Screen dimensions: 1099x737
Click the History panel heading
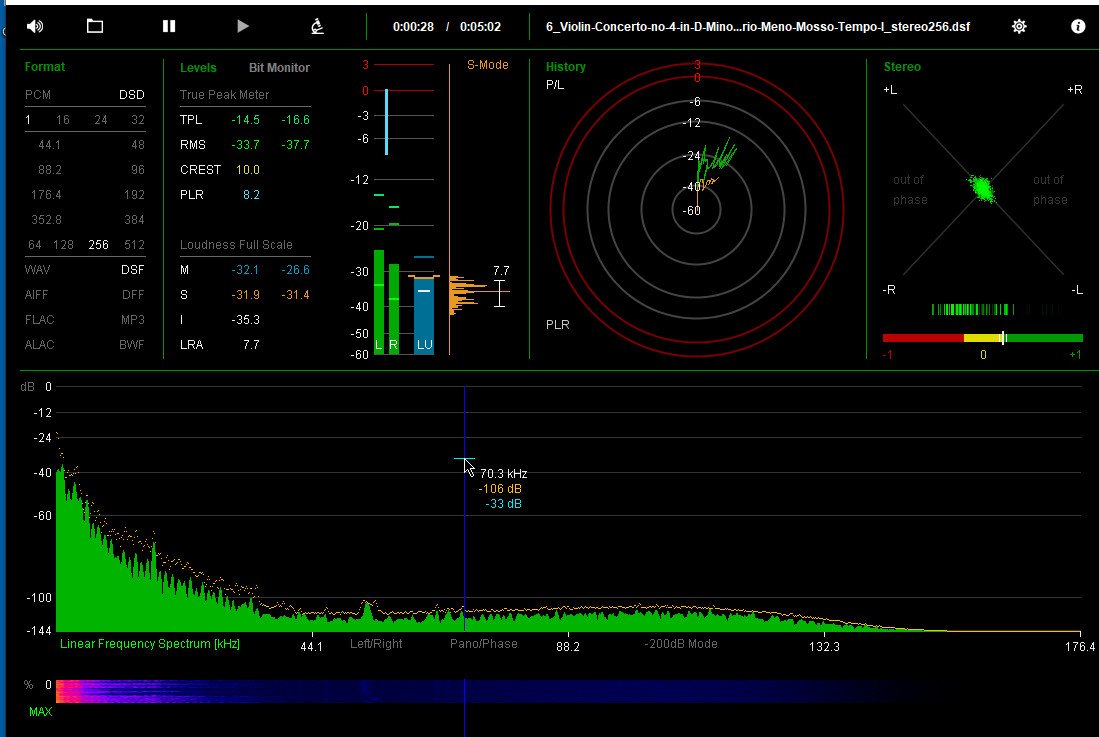[566, 67]
